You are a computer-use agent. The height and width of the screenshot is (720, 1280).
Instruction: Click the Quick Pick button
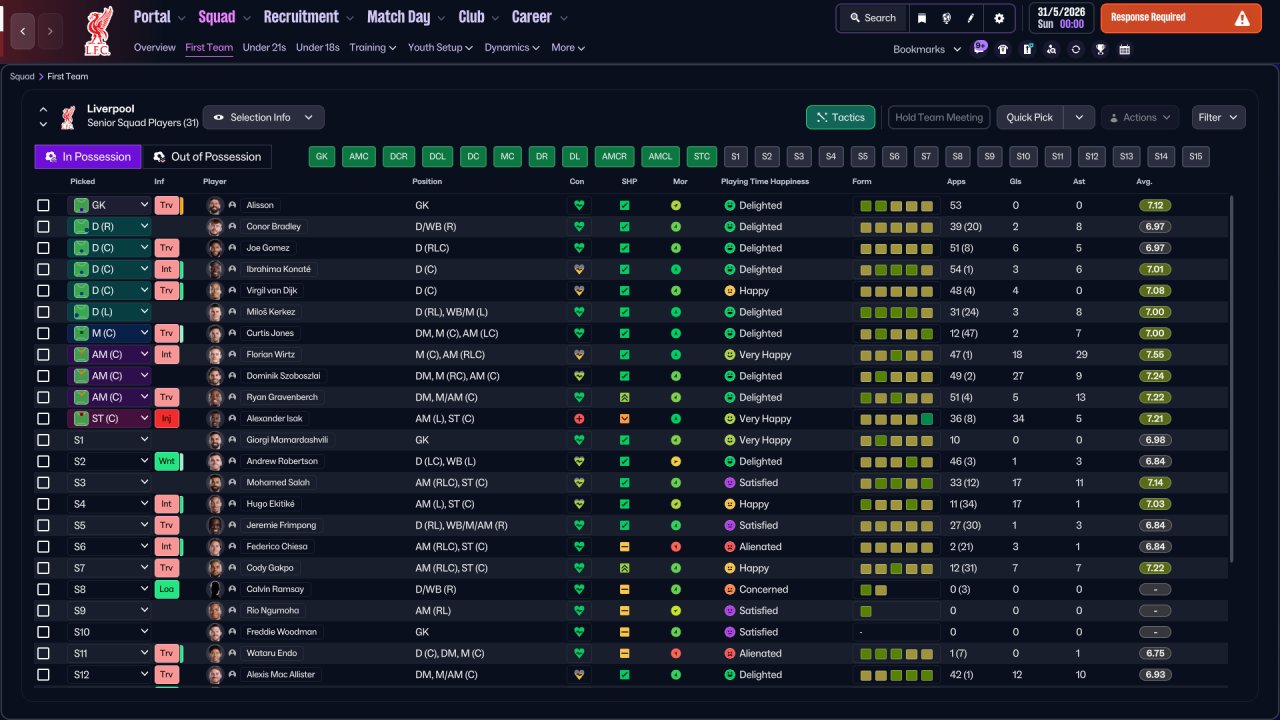pos(1030,117)
